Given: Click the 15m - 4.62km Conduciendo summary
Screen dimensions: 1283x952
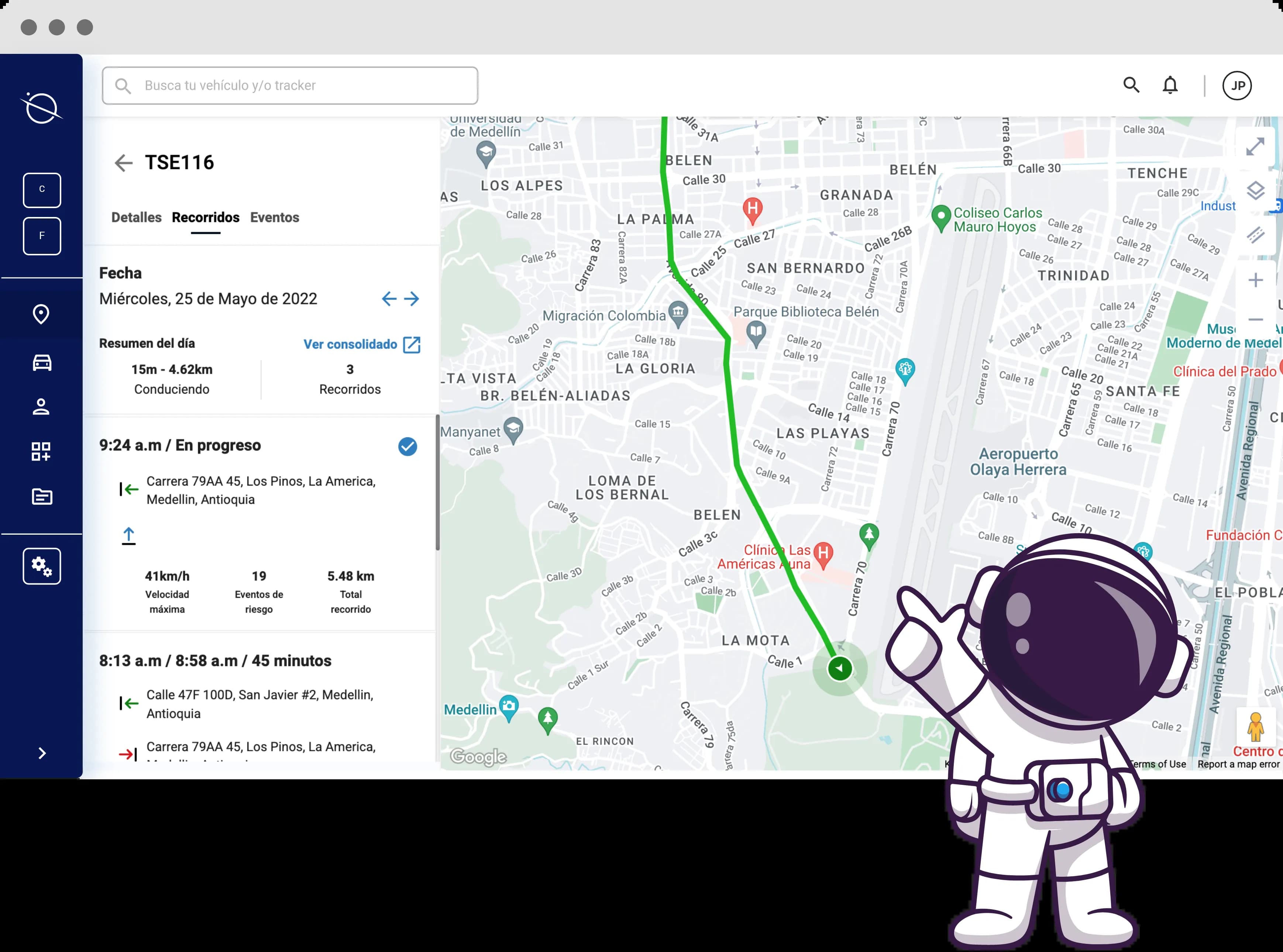Looking at the screenshot, I should [172, 379].
